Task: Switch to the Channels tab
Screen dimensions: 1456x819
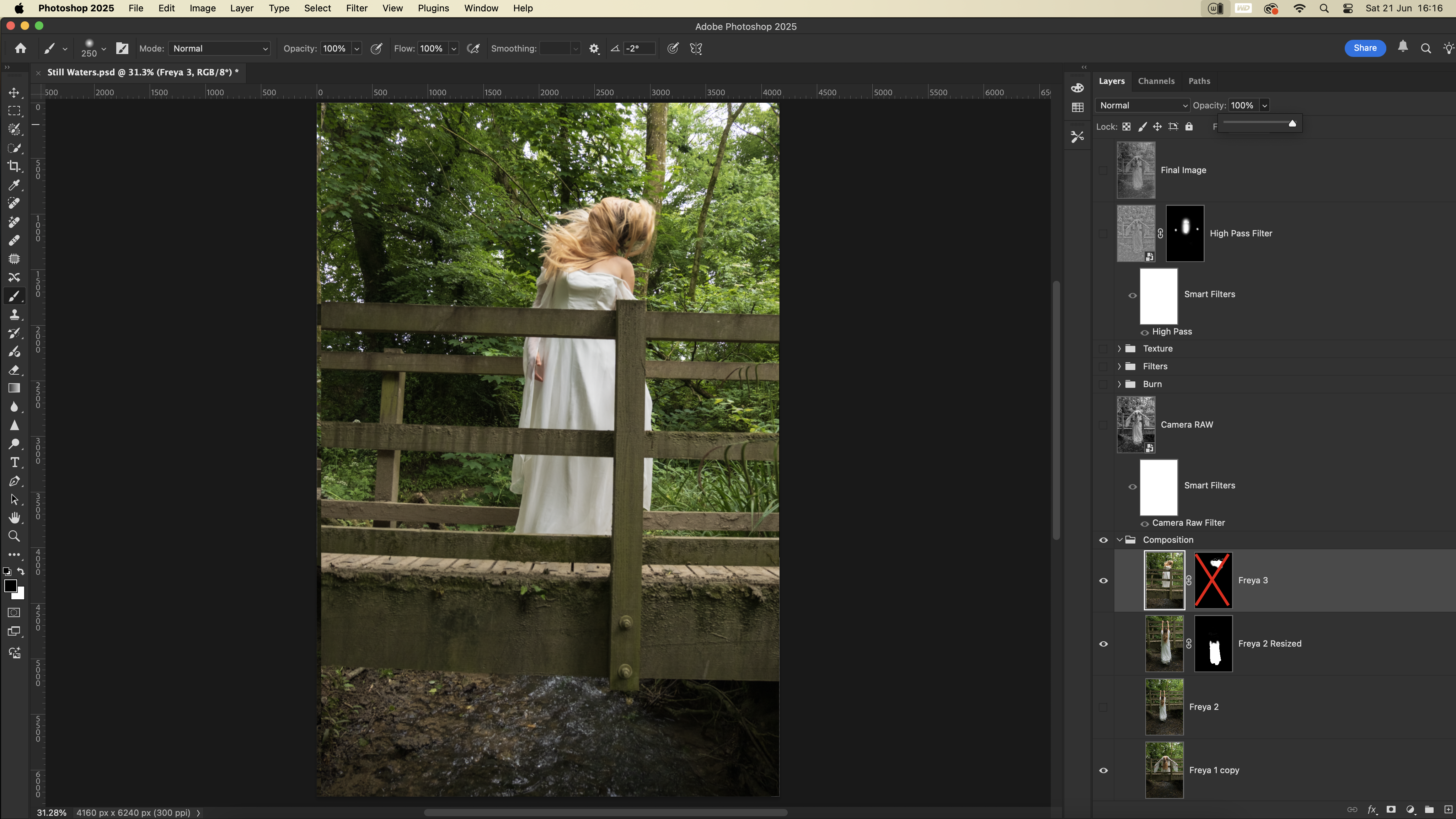Action: pyautogui.click(x=1156, y=81)
